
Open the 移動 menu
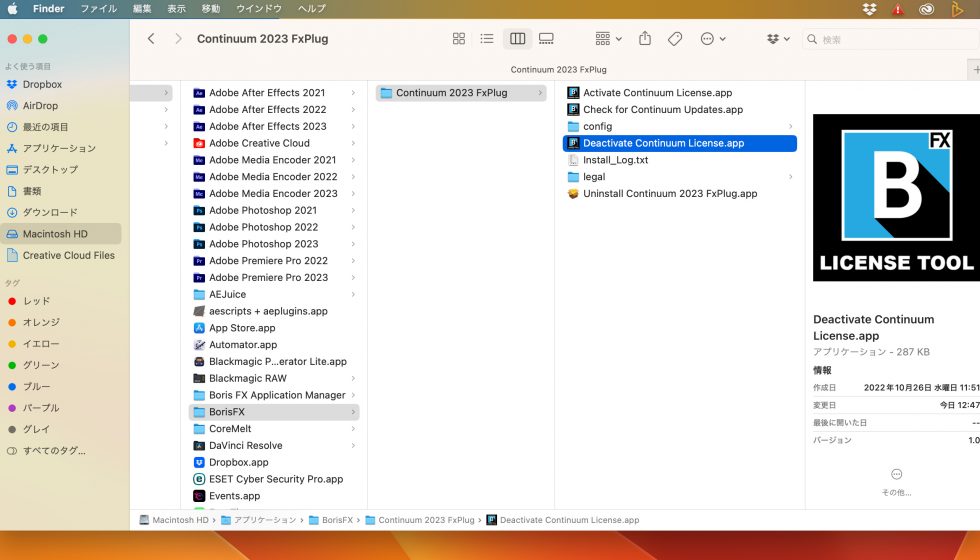click(x=211, y=8)
